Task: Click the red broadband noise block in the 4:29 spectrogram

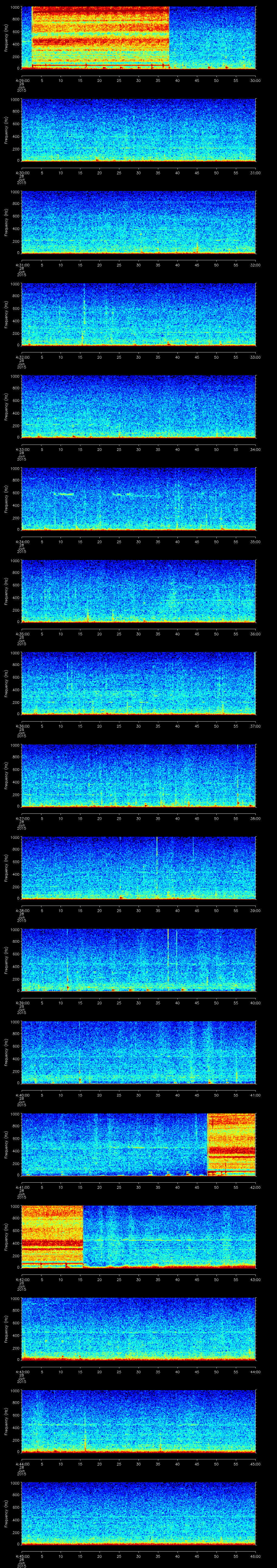Action: click(x=100, y=38)
